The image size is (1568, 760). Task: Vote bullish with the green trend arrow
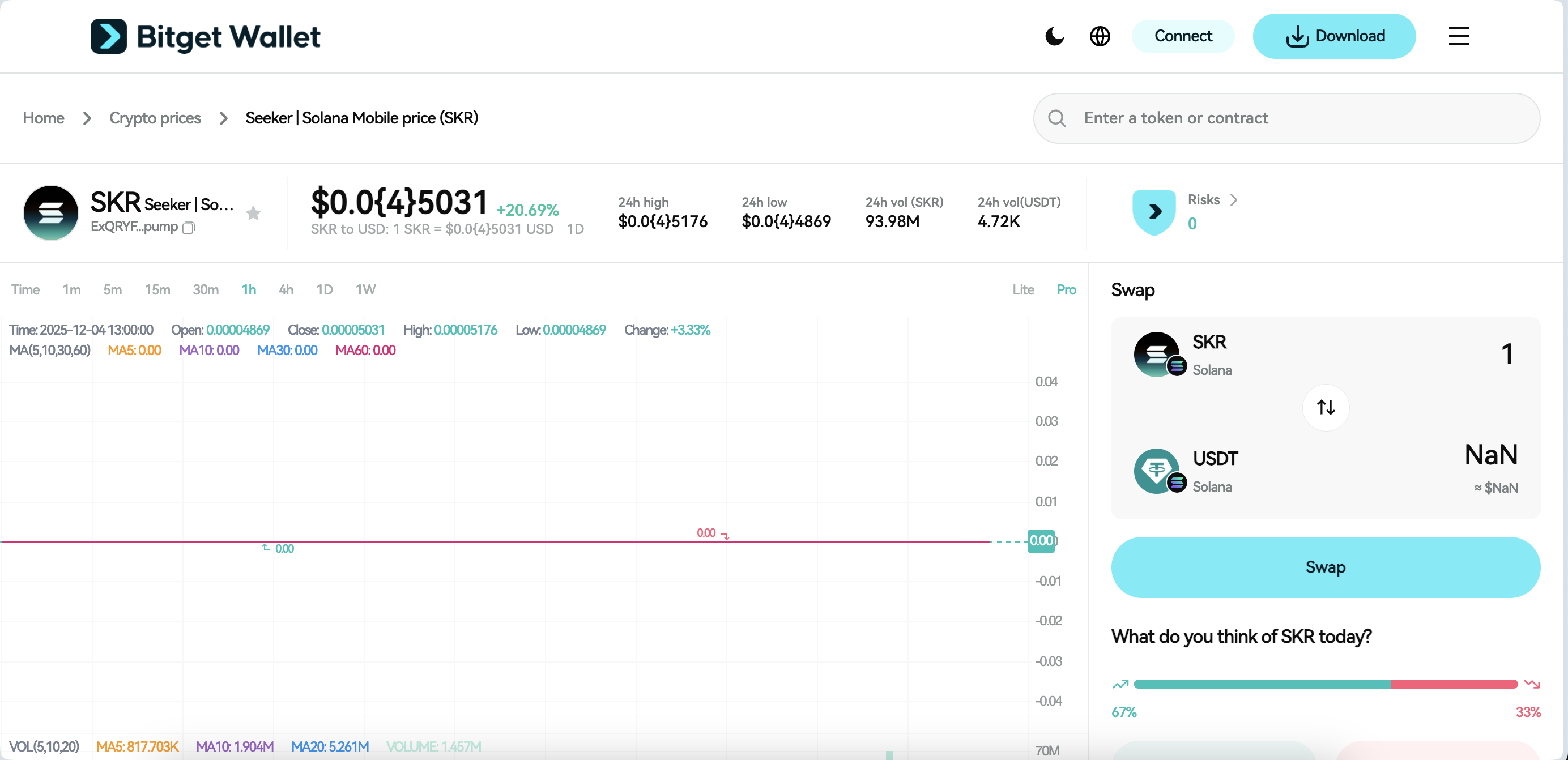click(x=1120, y=684)
